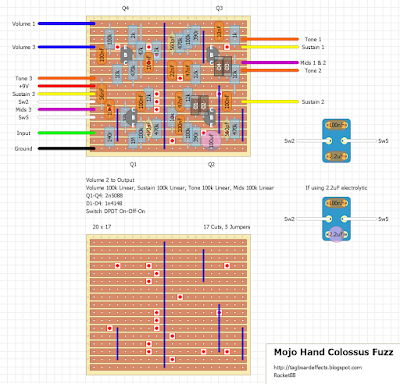Click the Volume 1 label
Viewport: 400px width, 384px height.
pos(23,24)
